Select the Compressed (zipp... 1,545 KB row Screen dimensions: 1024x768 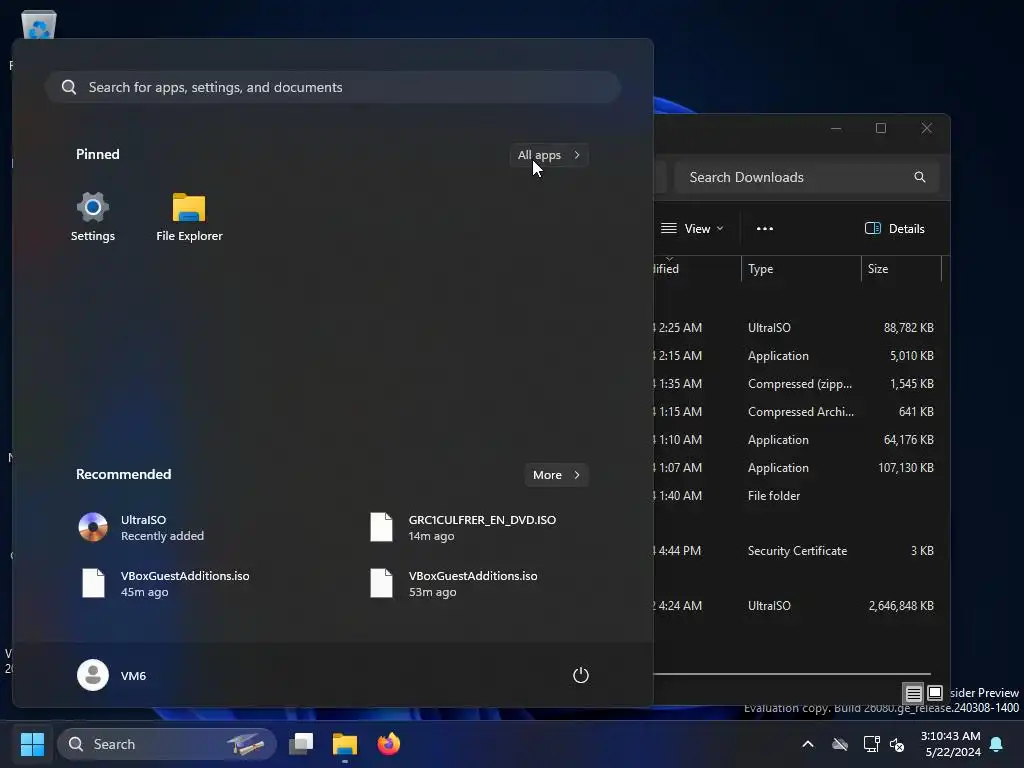click(797, 384)
